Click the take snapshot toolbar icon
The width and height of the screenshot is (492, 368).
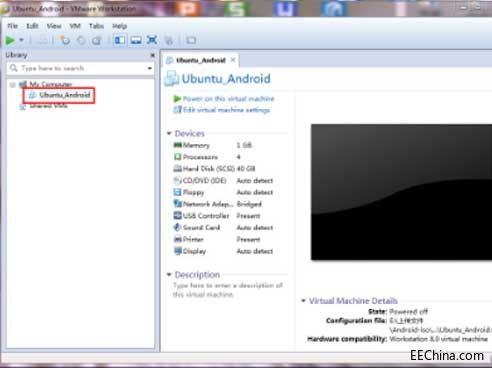(x=65, y=40)
